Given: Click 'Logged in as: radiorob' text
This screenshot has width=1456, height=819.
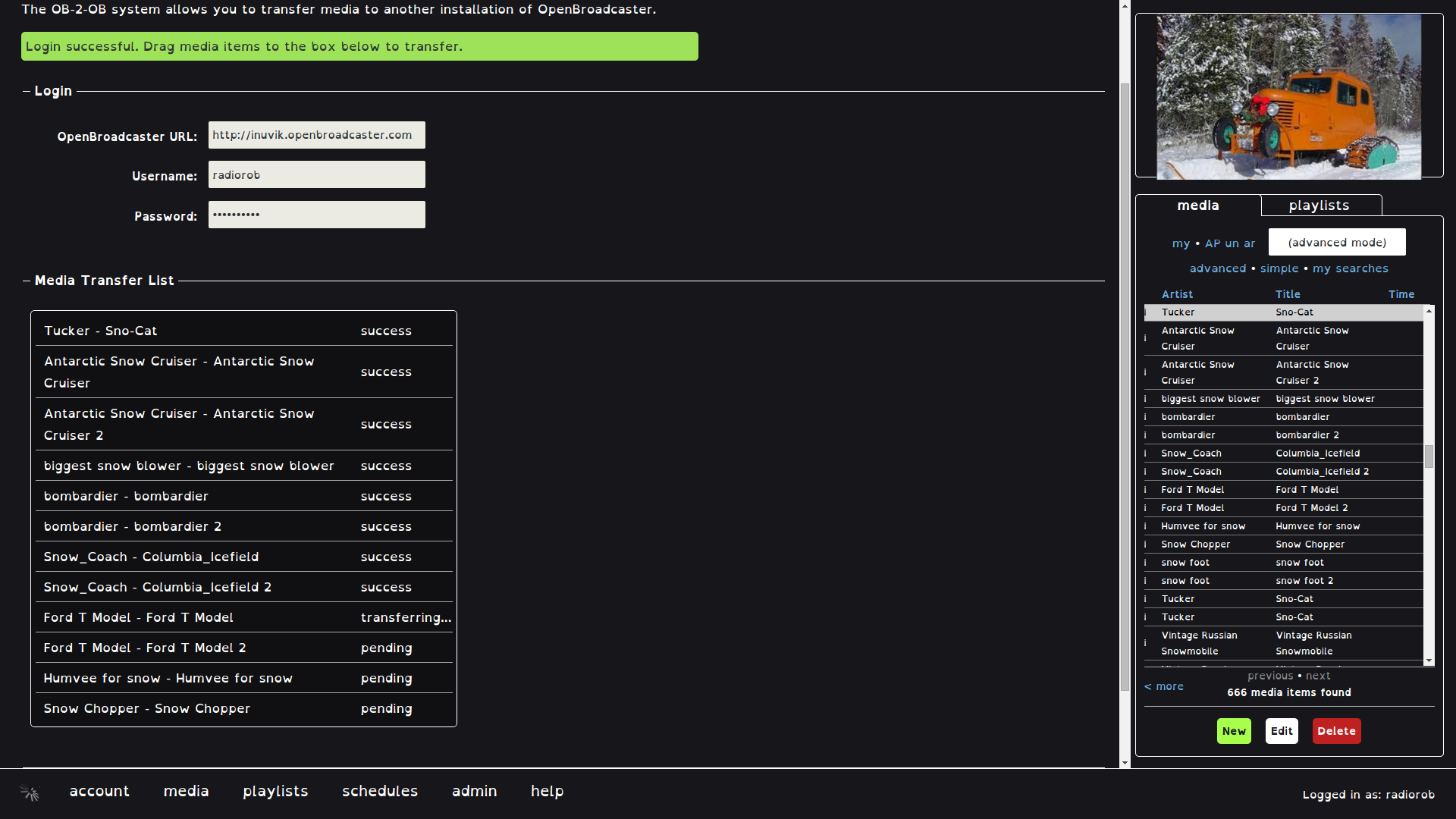Looking at the screenshot, I should 1368,795.
